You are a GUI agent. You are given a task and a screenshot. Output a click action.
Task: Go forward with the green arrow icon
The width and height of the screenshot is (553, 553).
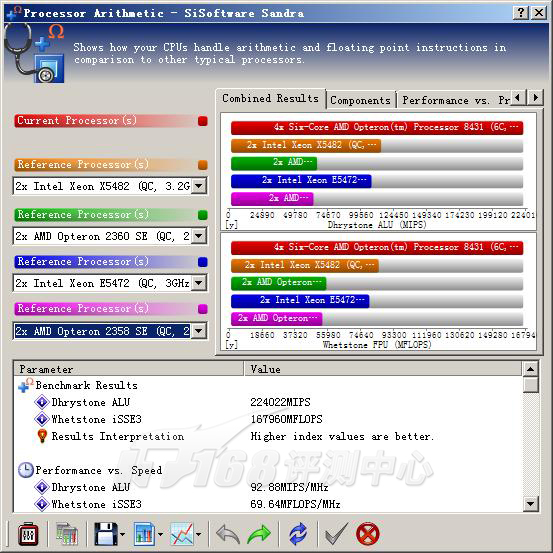pos(259,534)
